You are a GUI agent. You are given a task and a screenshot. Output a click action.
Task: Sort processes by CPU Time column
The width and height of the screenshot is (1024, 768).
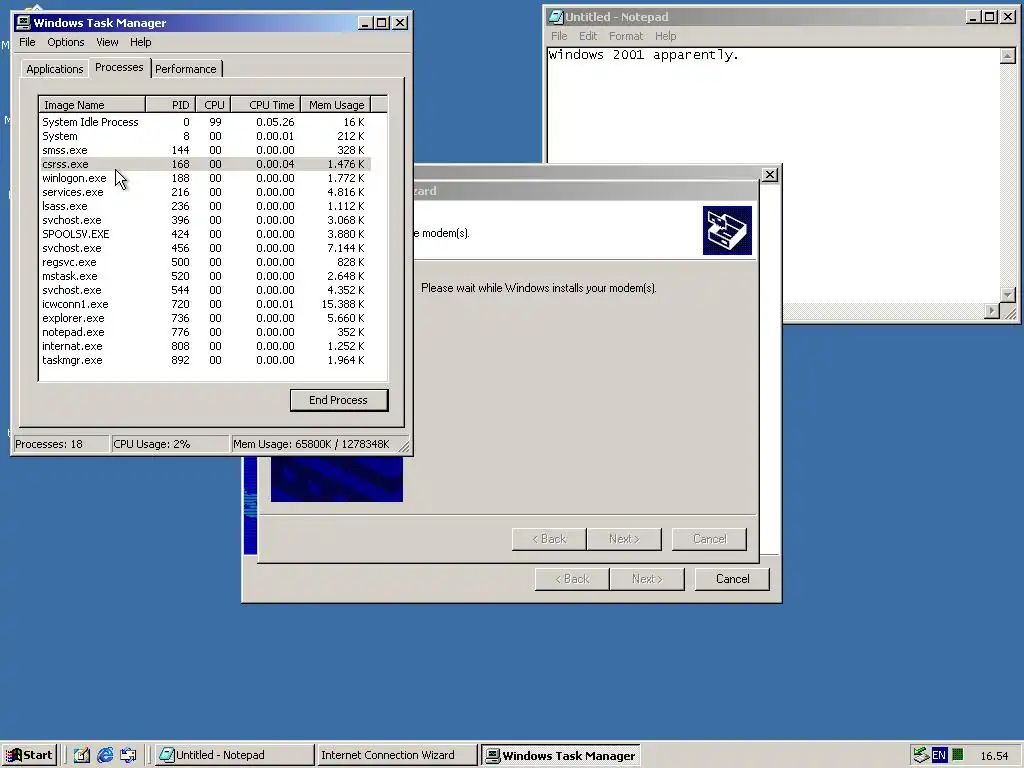(265, 104)
